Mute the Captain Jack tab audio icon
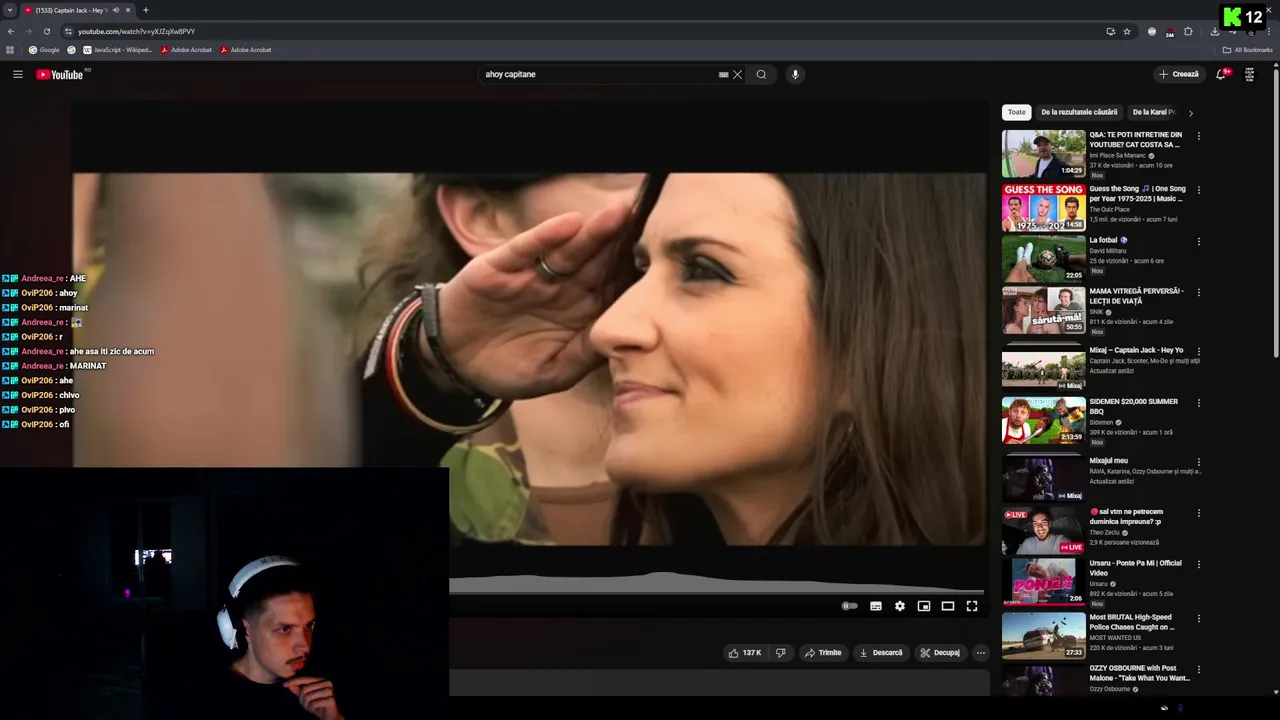This screenshot has width=1280, height=720. click(116, 10)
